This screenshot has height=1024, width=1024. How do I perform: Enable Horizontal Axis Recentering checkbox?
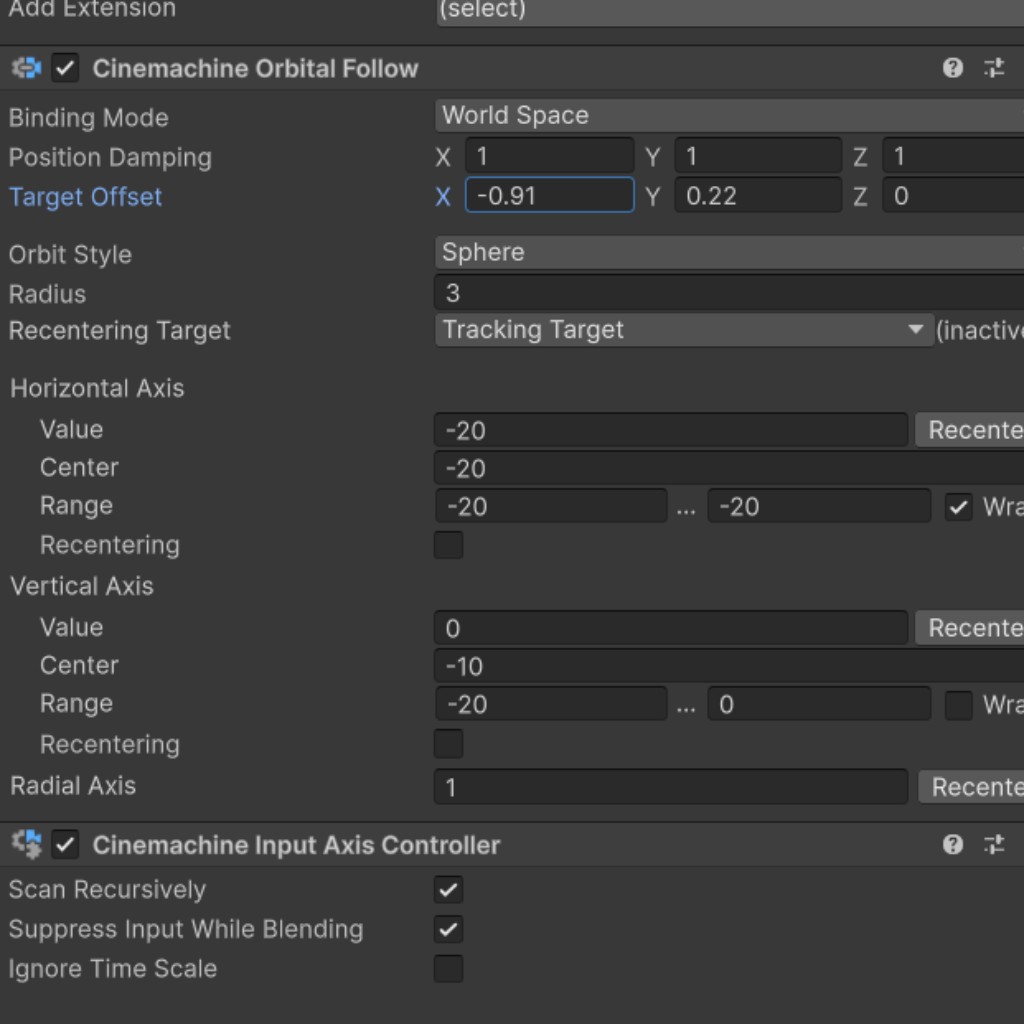pos(448,545)
